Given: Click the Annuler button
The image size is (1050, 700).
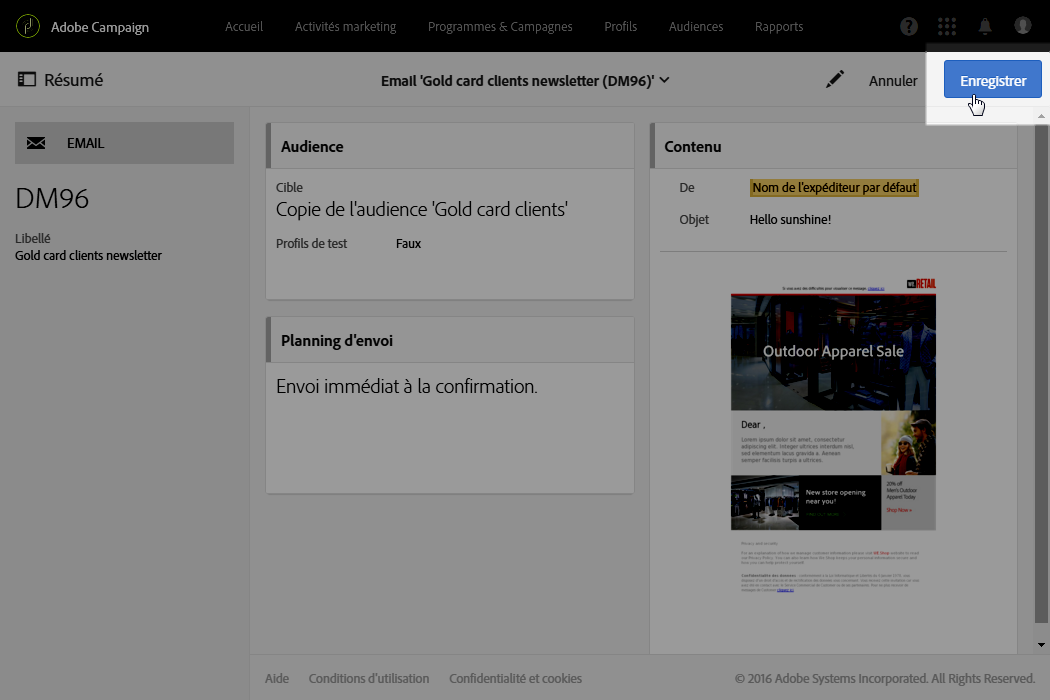Looking at the screenshot, I should click(x=893, y=81).
